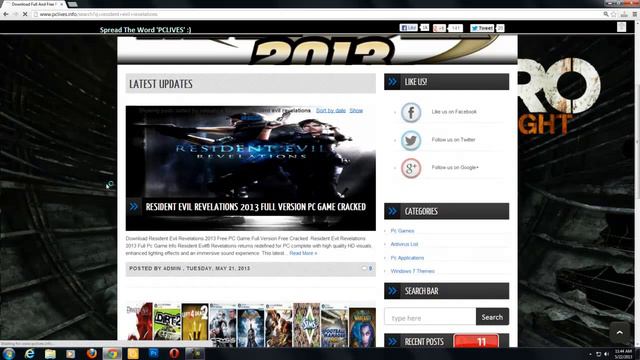Click the zoom magnifier icon in address bar
Screen dimensions: 640x360
pos(606,14)
